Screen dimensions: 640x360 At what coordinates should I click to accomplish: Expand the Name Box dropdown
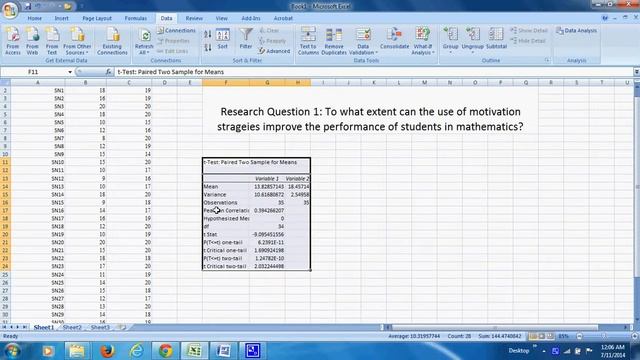pyautogui.click(x=70, y=72)
